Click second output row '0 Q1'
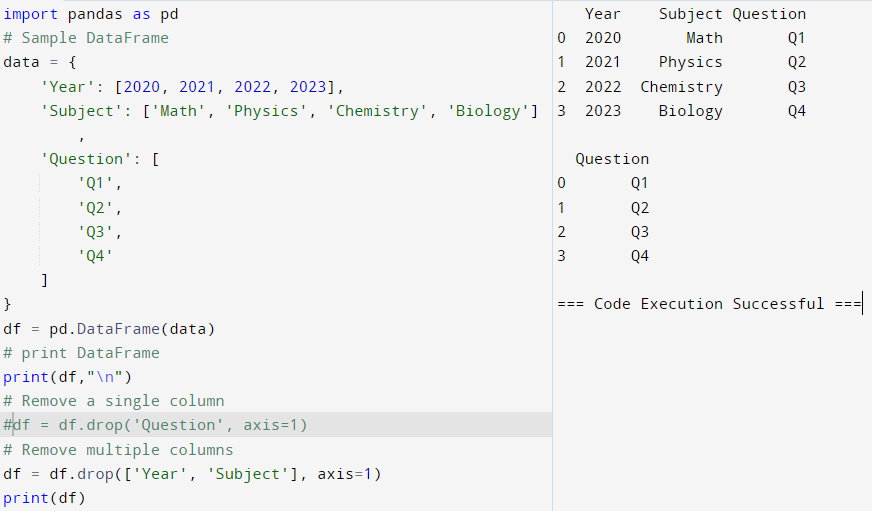The image size is (872, 511). [603, 183]
